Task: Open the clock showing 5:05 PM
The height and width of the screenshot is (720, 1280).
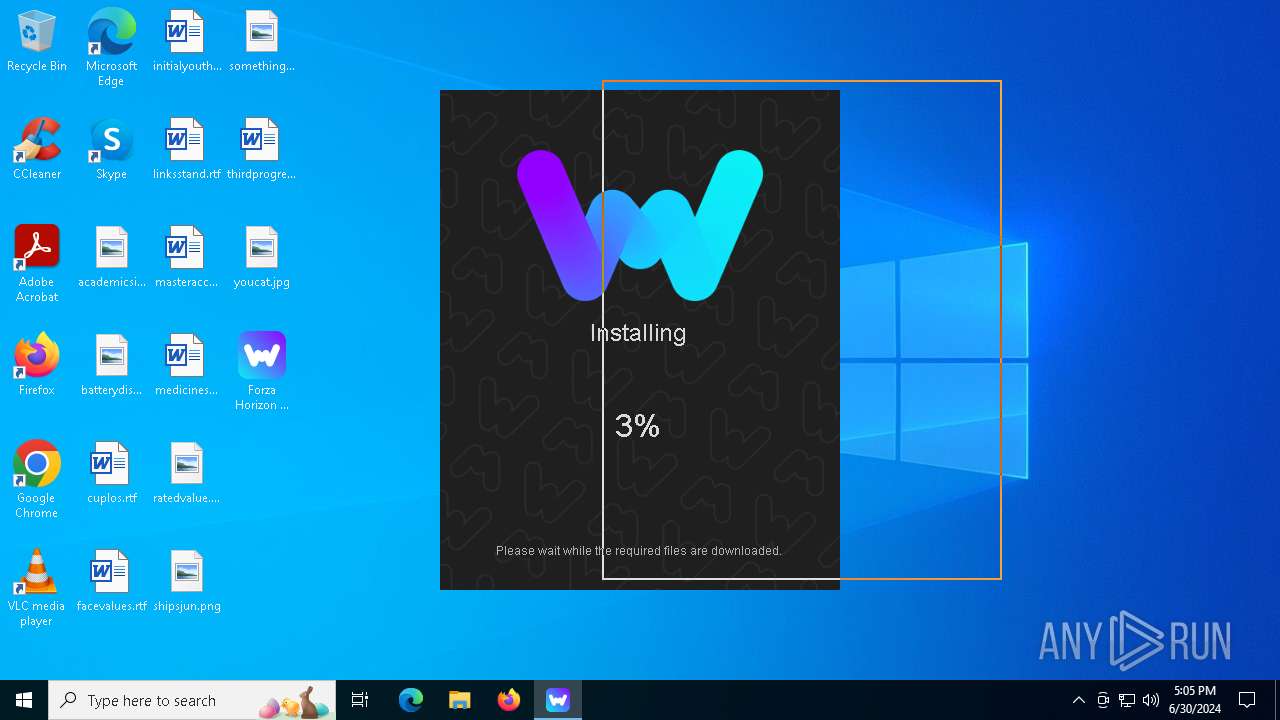Action: coord(1195,700)
